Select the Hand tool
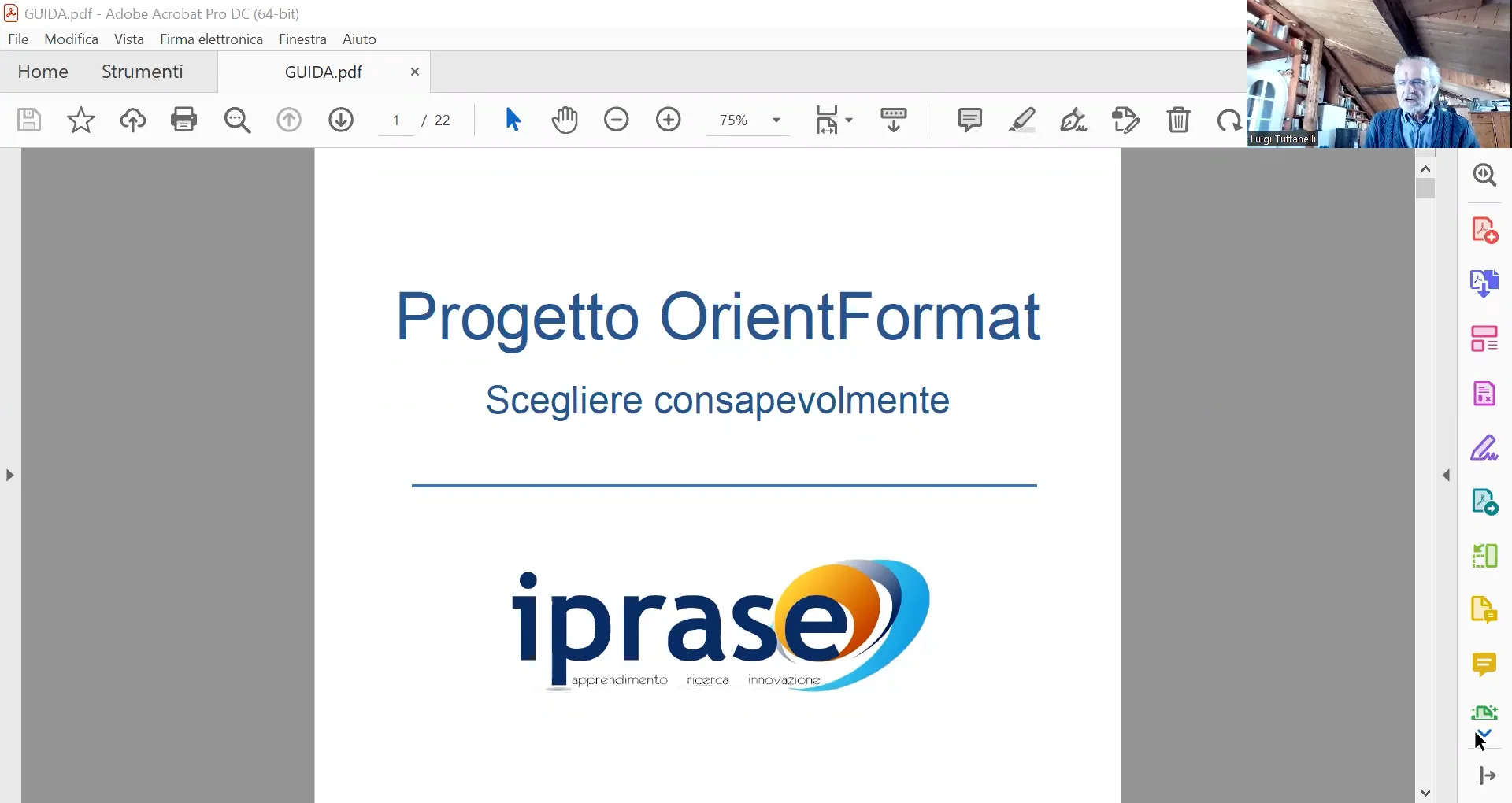This screenshot has height=803, width=1512. (x=566, y=120)
